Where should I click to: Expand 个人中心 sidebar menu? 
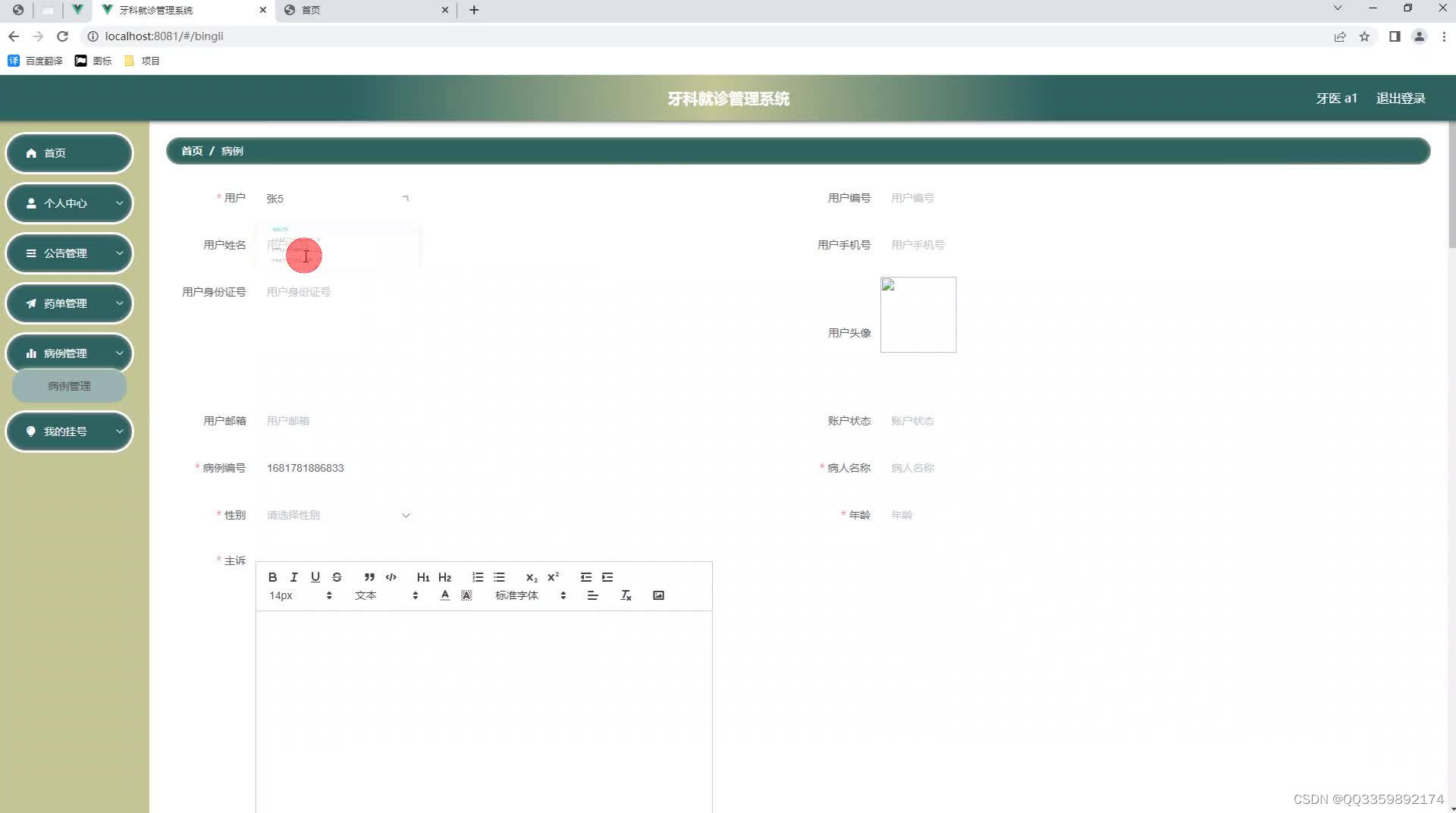(x=69, y=203)
